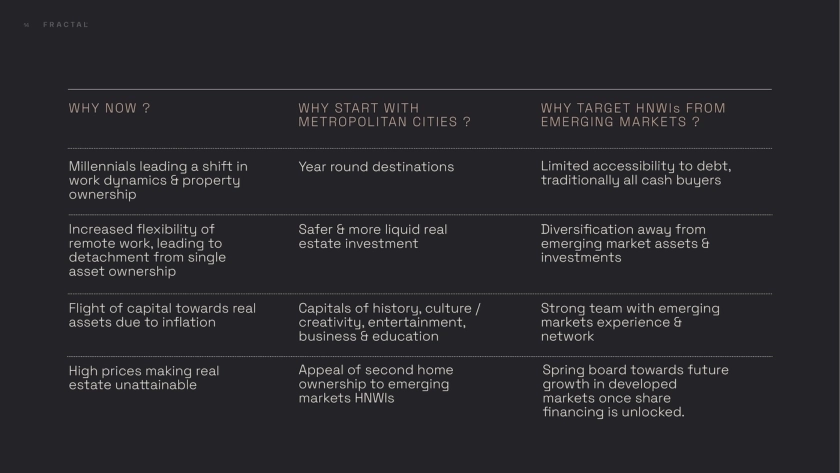
Task: Click 'business & education' line in middle column
Action: pyautogui.click(x=368, y=336)
